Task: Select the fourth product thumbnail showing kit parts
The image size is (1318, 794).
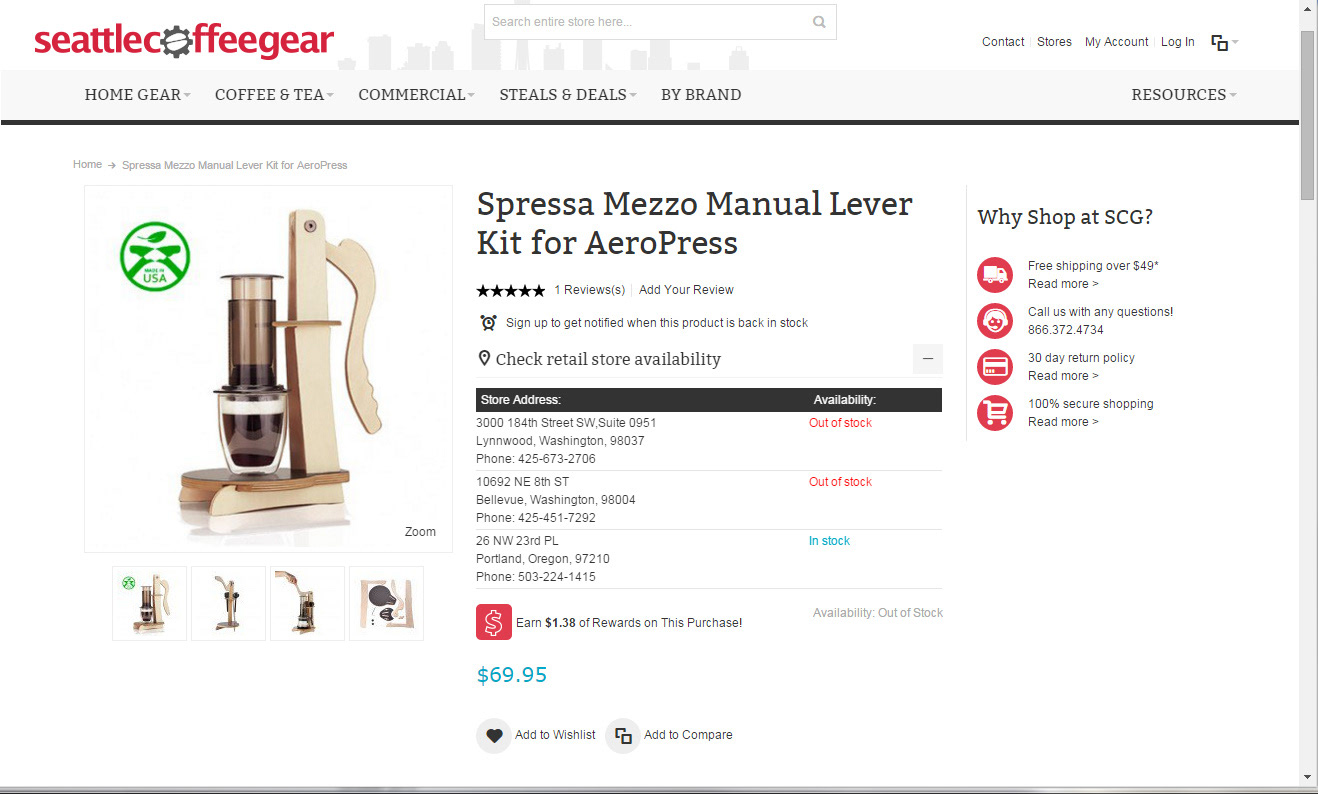Action: click(x=386, y=603)
